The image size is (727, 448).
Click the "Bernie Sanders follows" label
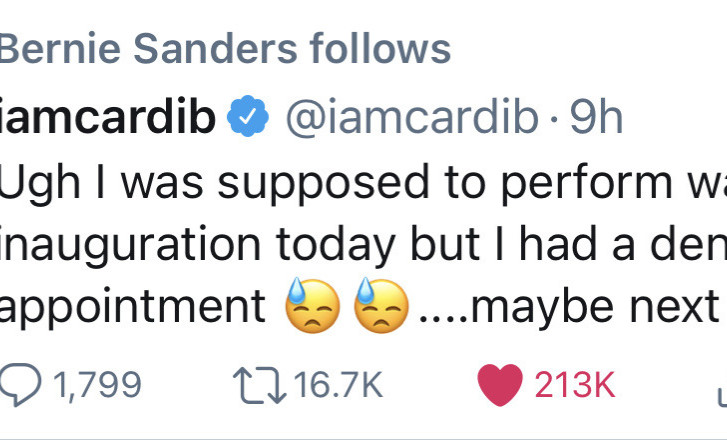(225, 48)
